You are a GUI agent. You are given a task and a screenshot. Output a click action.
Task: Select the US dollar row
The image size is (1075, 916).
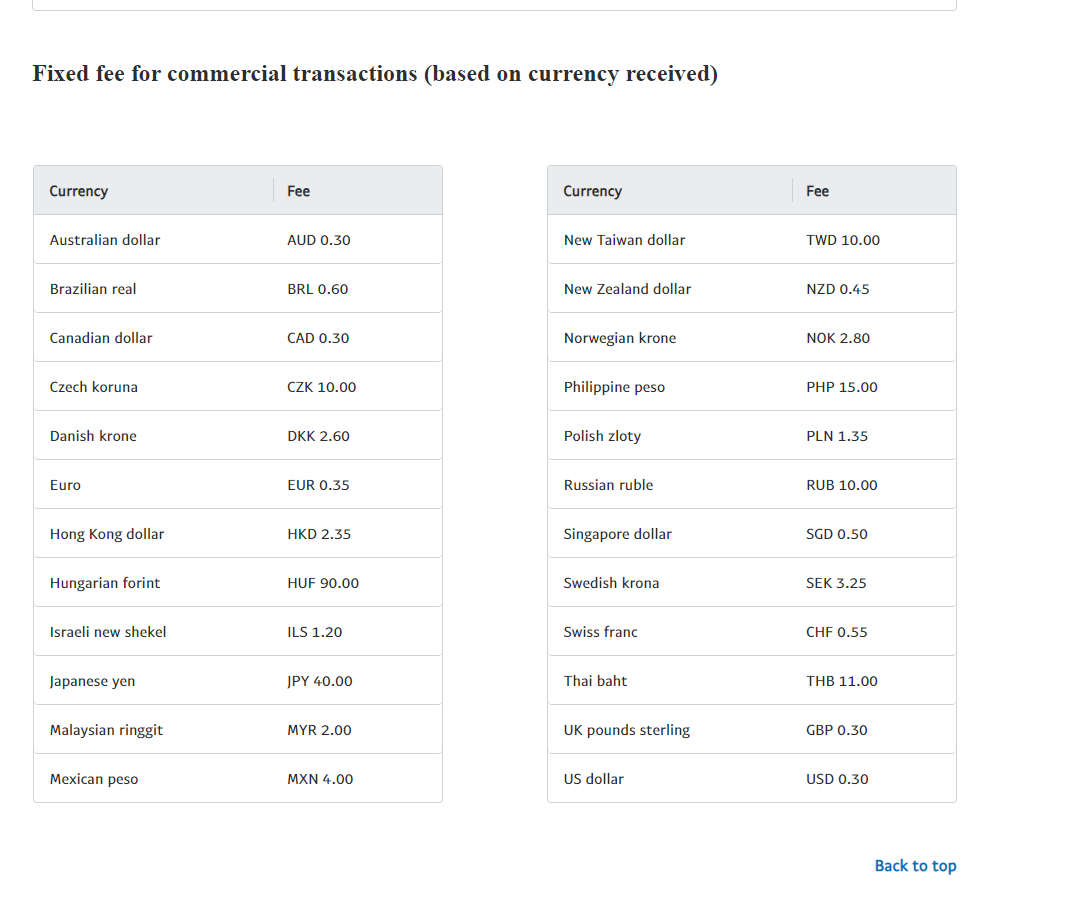[x=752, y=779]
